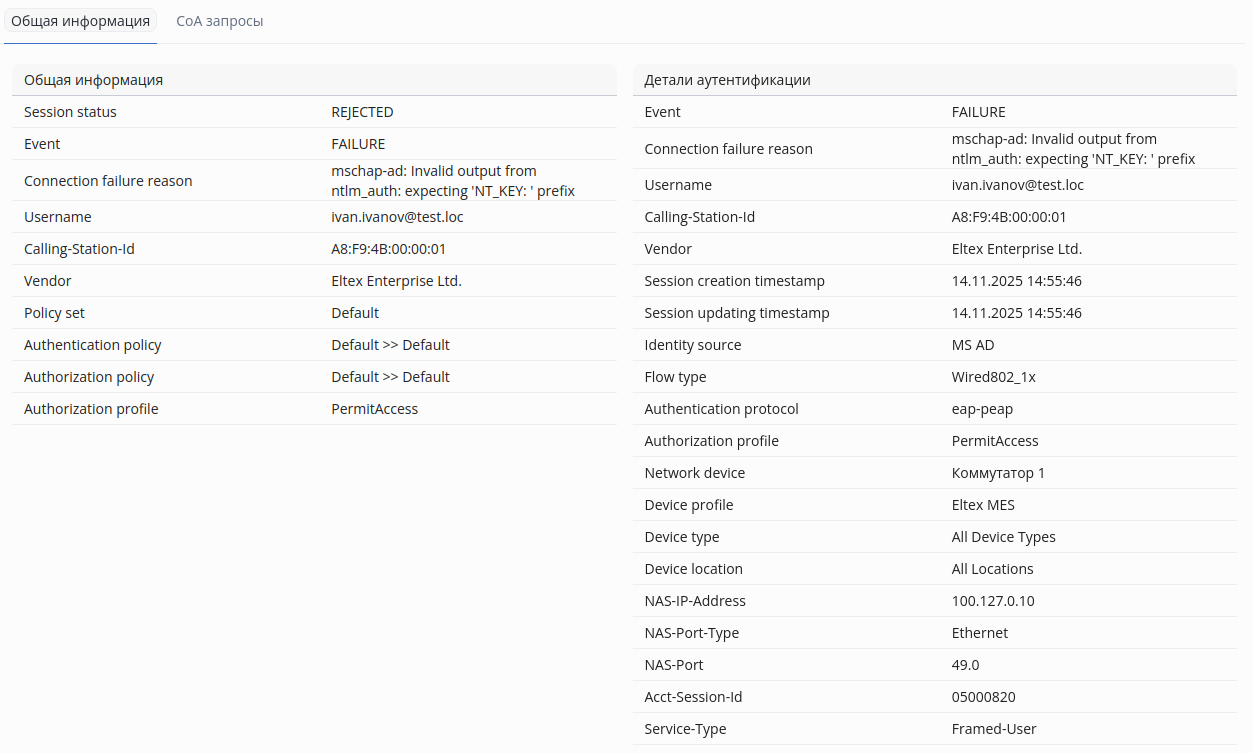Click the "Детали аутентификации" panel header
Screen dimensions: 1253x753
pos(727,80)
